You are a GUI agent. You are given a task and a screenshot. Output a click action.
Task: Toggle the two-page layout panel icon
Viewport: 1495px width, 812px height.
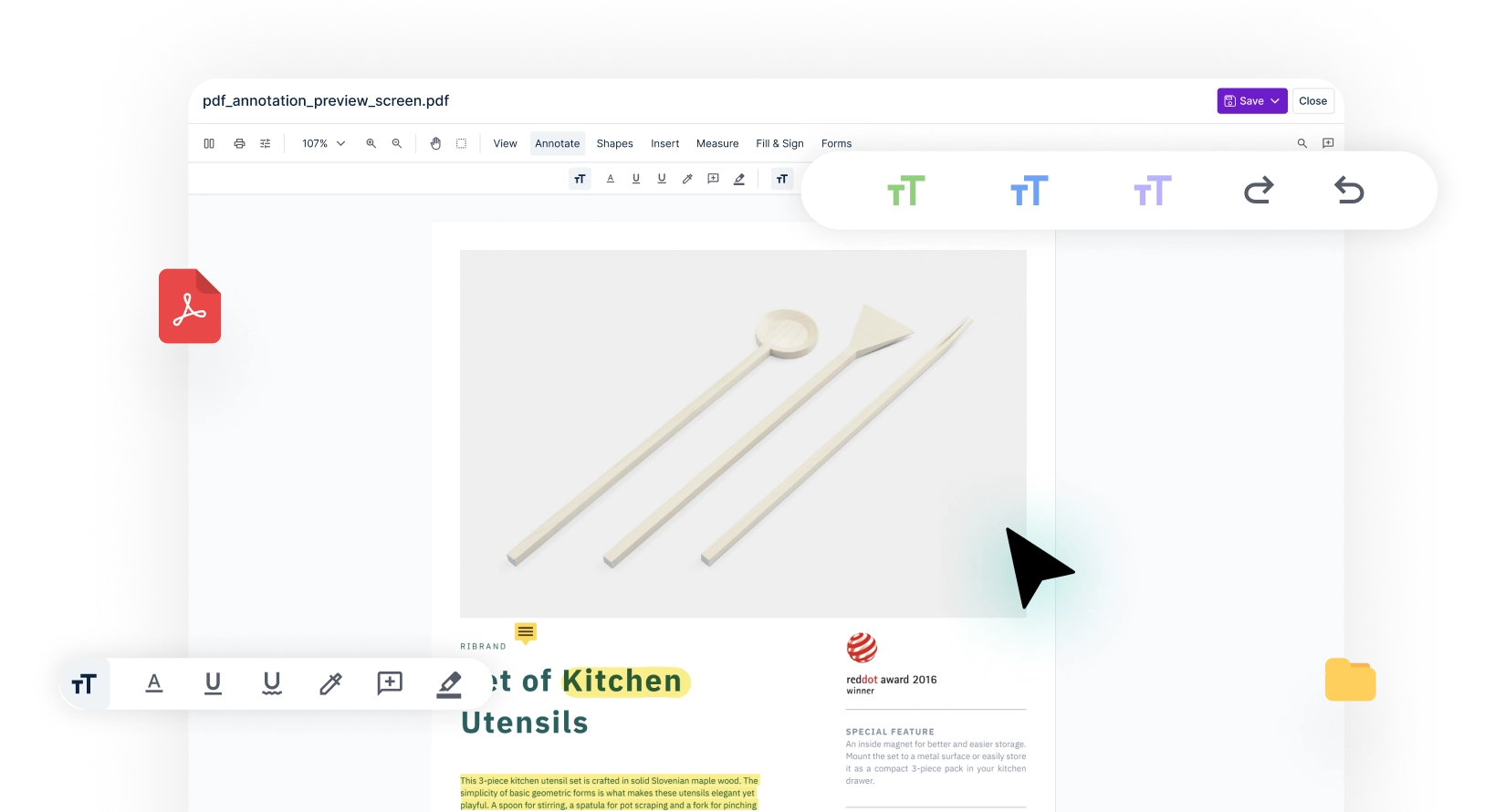209,143
